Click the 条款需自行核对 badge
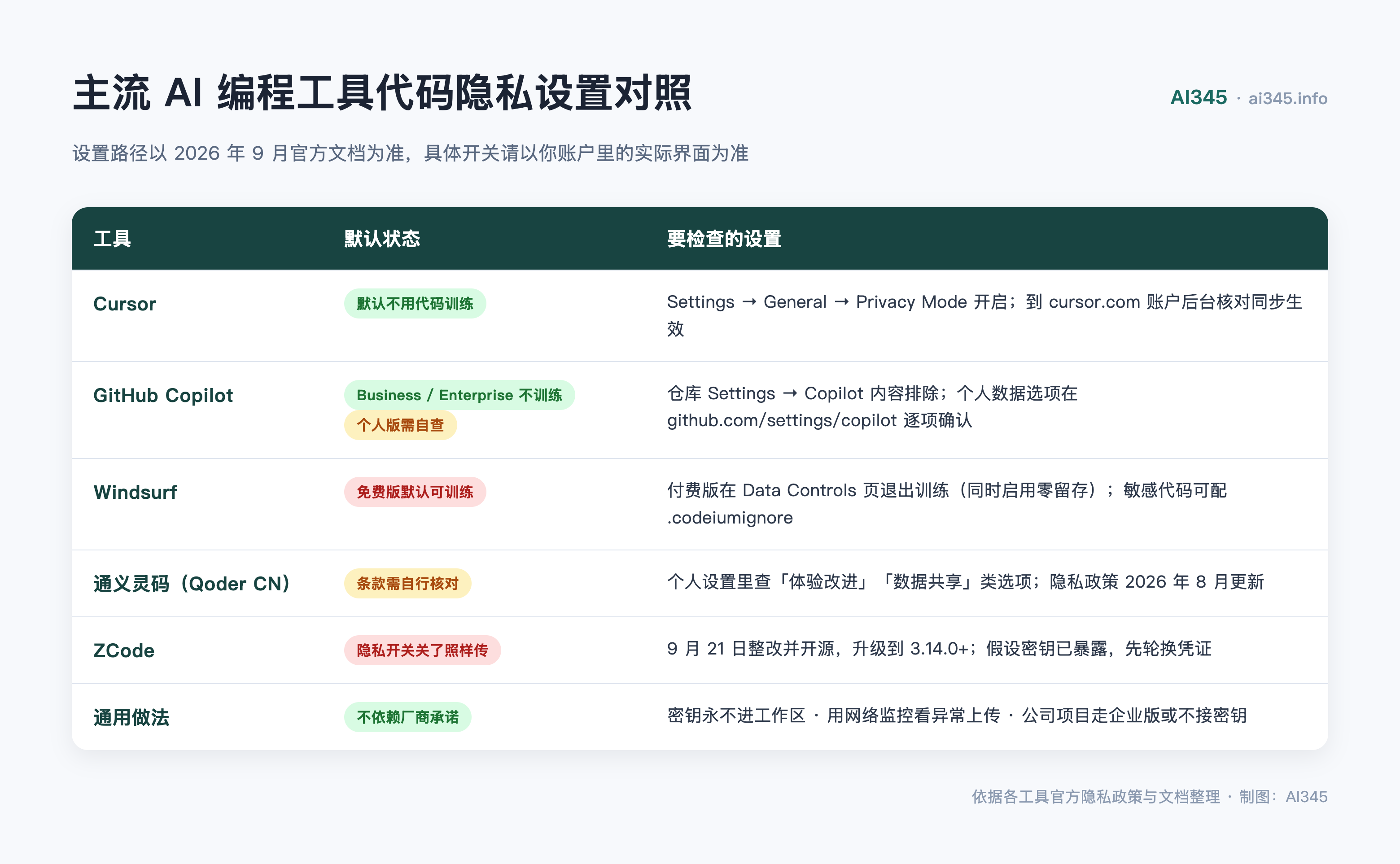 (x=407, y=584)
